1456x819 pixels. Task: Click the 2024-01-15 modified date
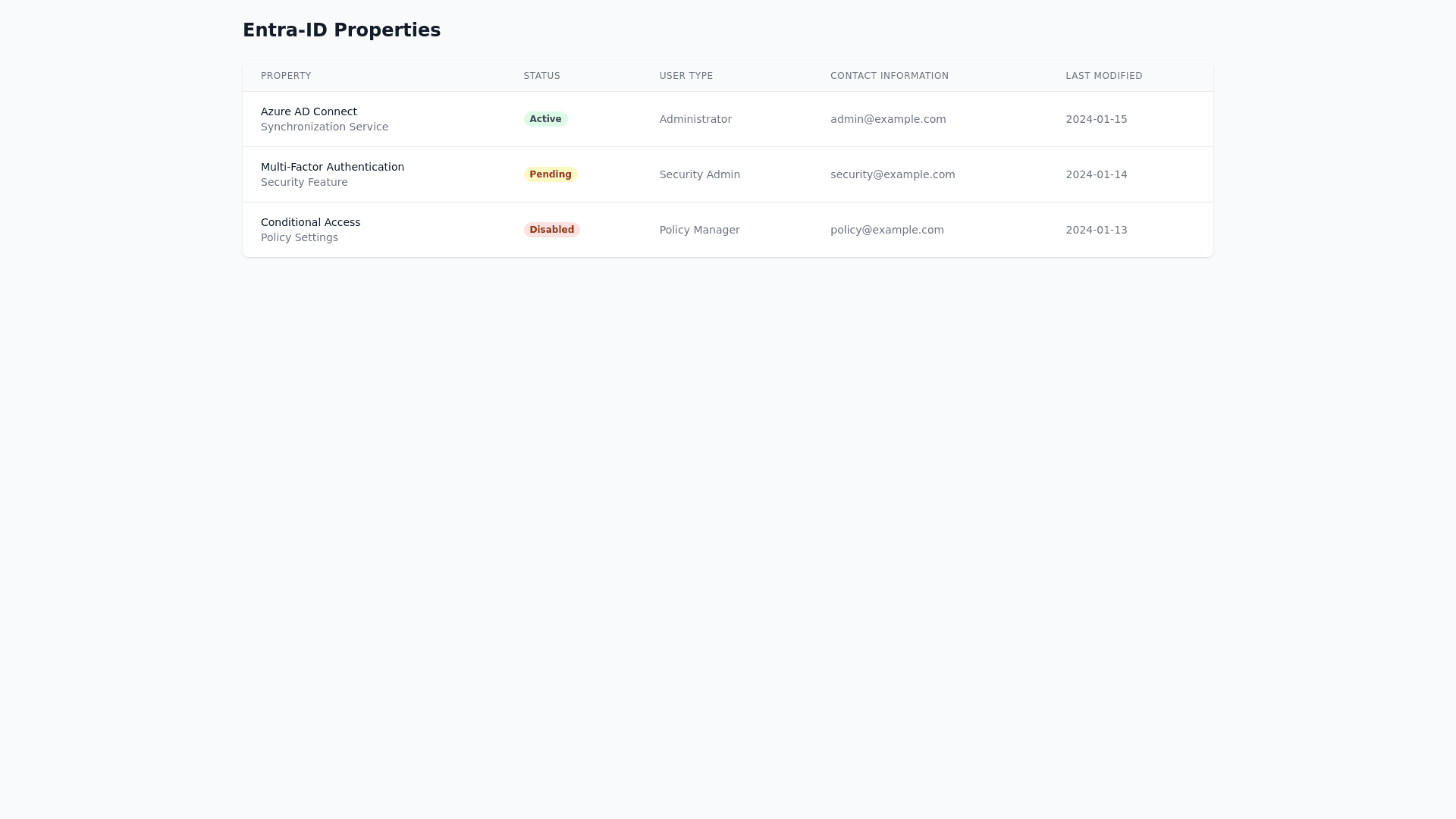[x=1096, y=119]
